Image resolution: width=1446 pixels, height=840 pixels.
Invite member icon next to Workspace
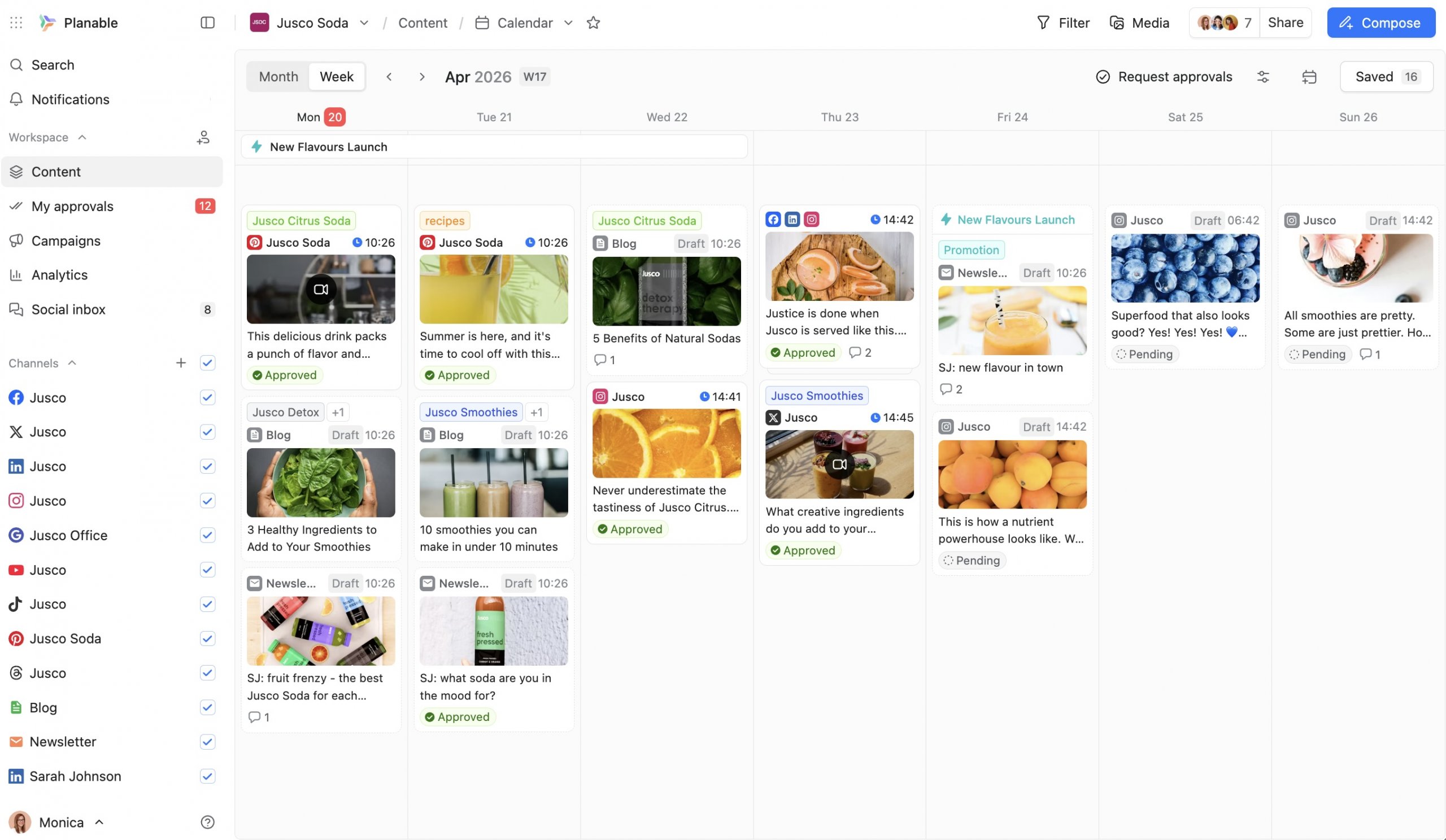[203, 137]
